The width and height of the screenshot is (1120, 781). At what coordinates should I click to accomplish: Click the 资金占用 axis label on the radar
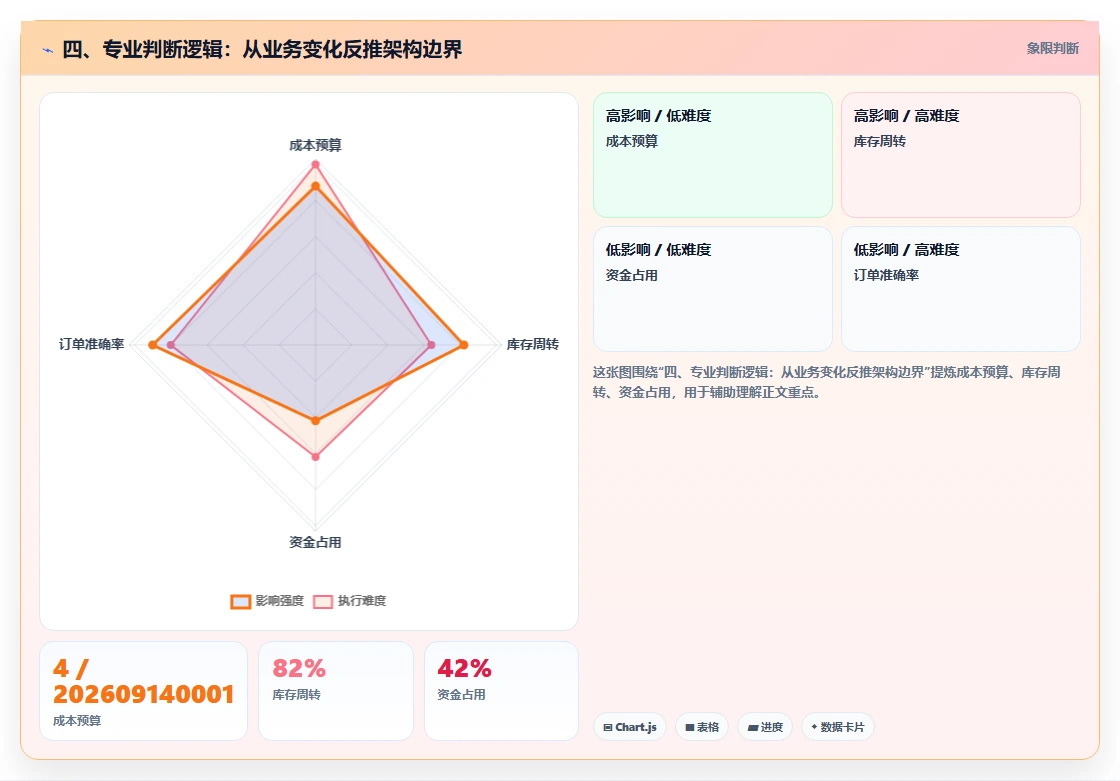315,542
